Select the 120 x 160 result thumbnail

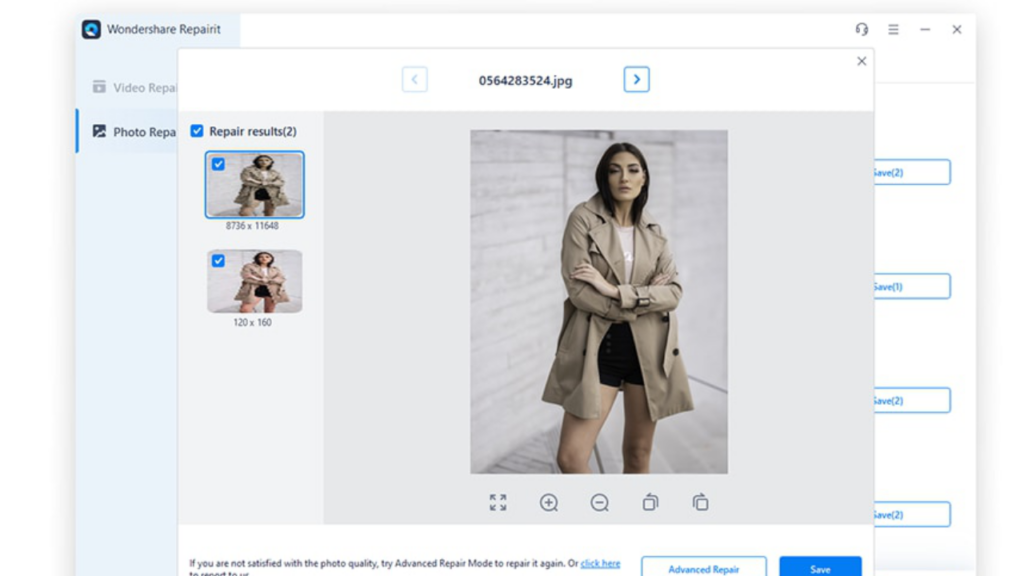[x=255, y=282]
